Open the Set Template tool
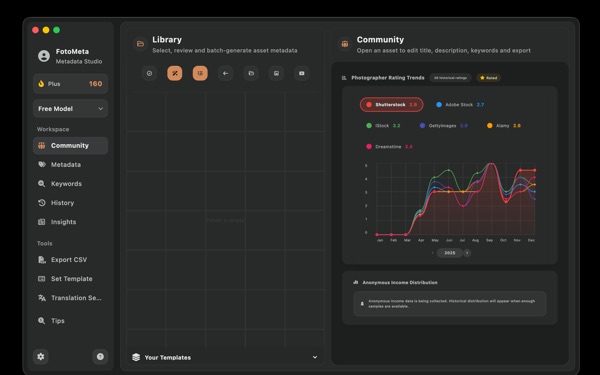Screen dimensions: 600x375 70,279
